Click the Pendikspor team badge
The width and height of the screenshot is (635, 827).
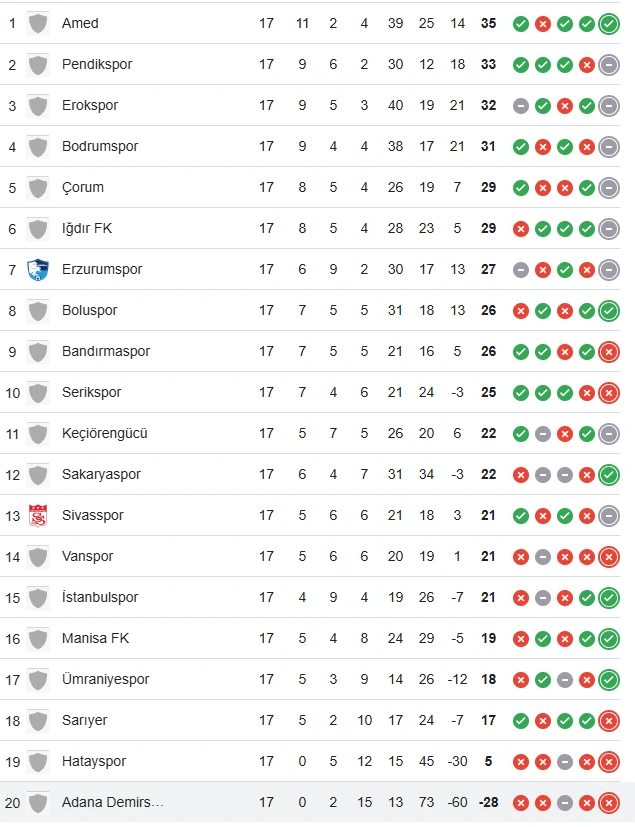(37, 64)
